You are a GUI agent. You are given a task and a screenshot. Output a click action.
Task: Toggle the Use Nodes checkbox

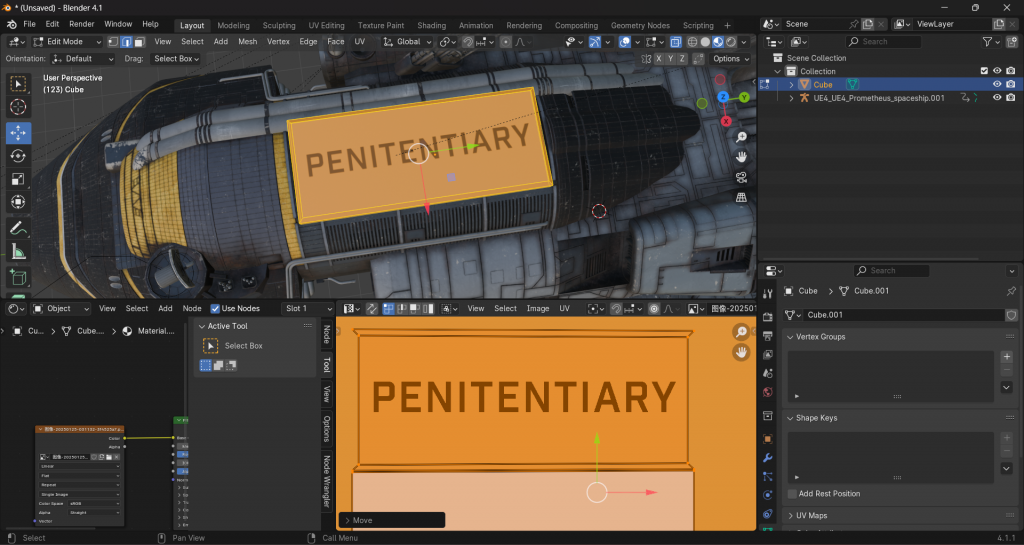pyautogui.click(x=215, y=308)
